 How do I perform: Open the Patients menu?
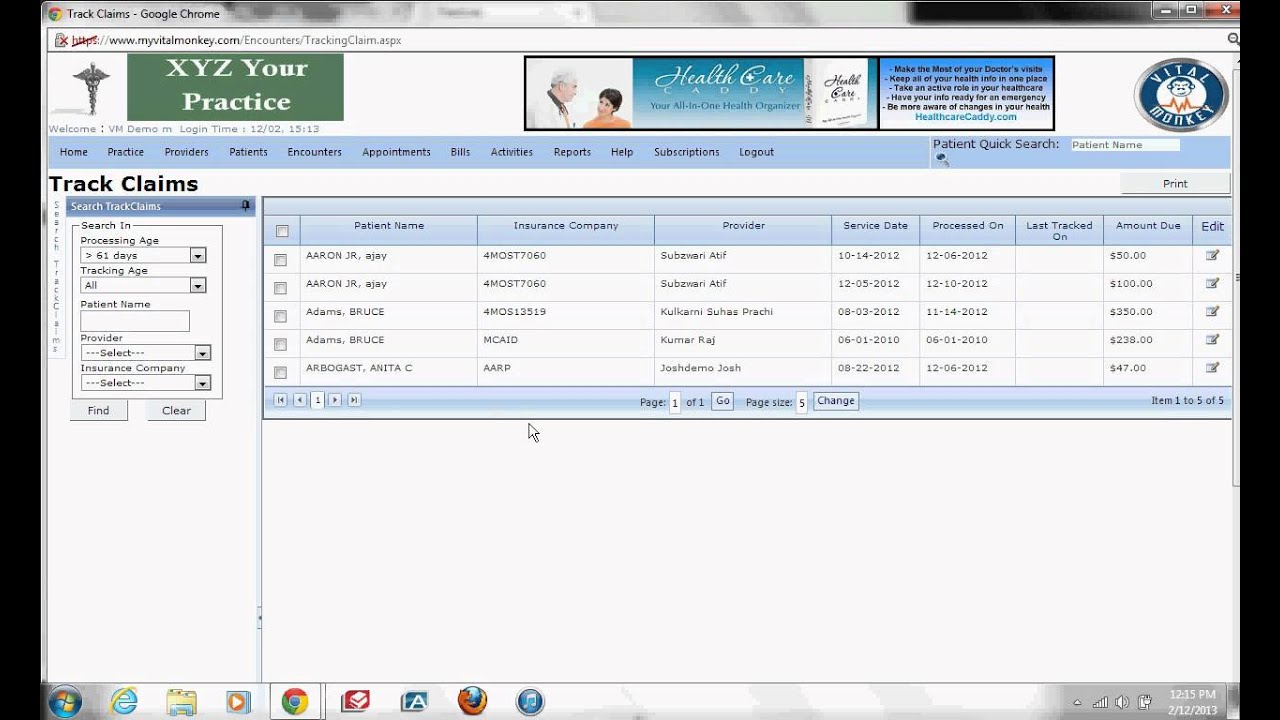click(x=248, y=152)
